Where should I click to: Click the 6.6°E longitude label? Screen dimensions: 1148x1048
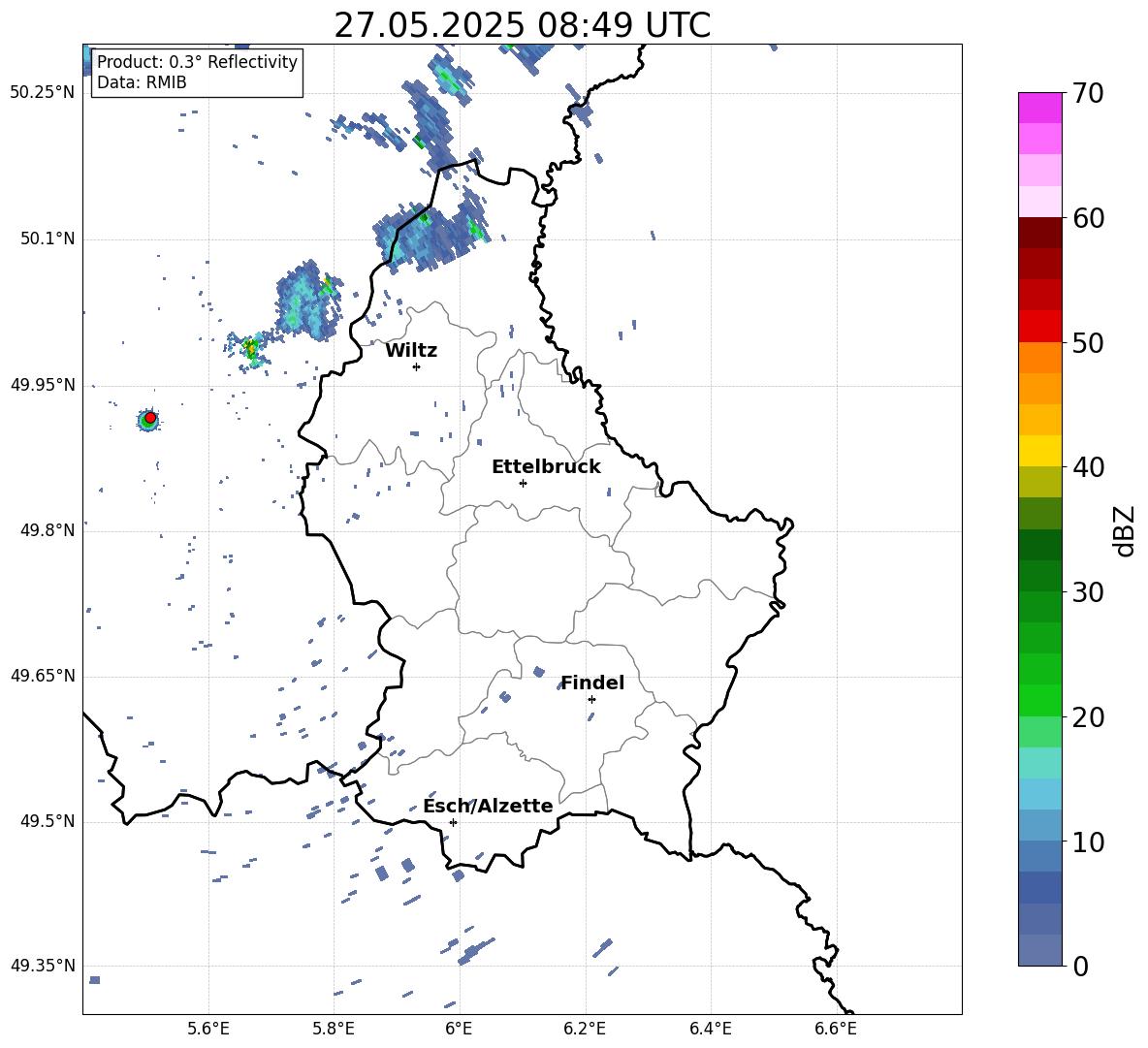coord(836,1030)
